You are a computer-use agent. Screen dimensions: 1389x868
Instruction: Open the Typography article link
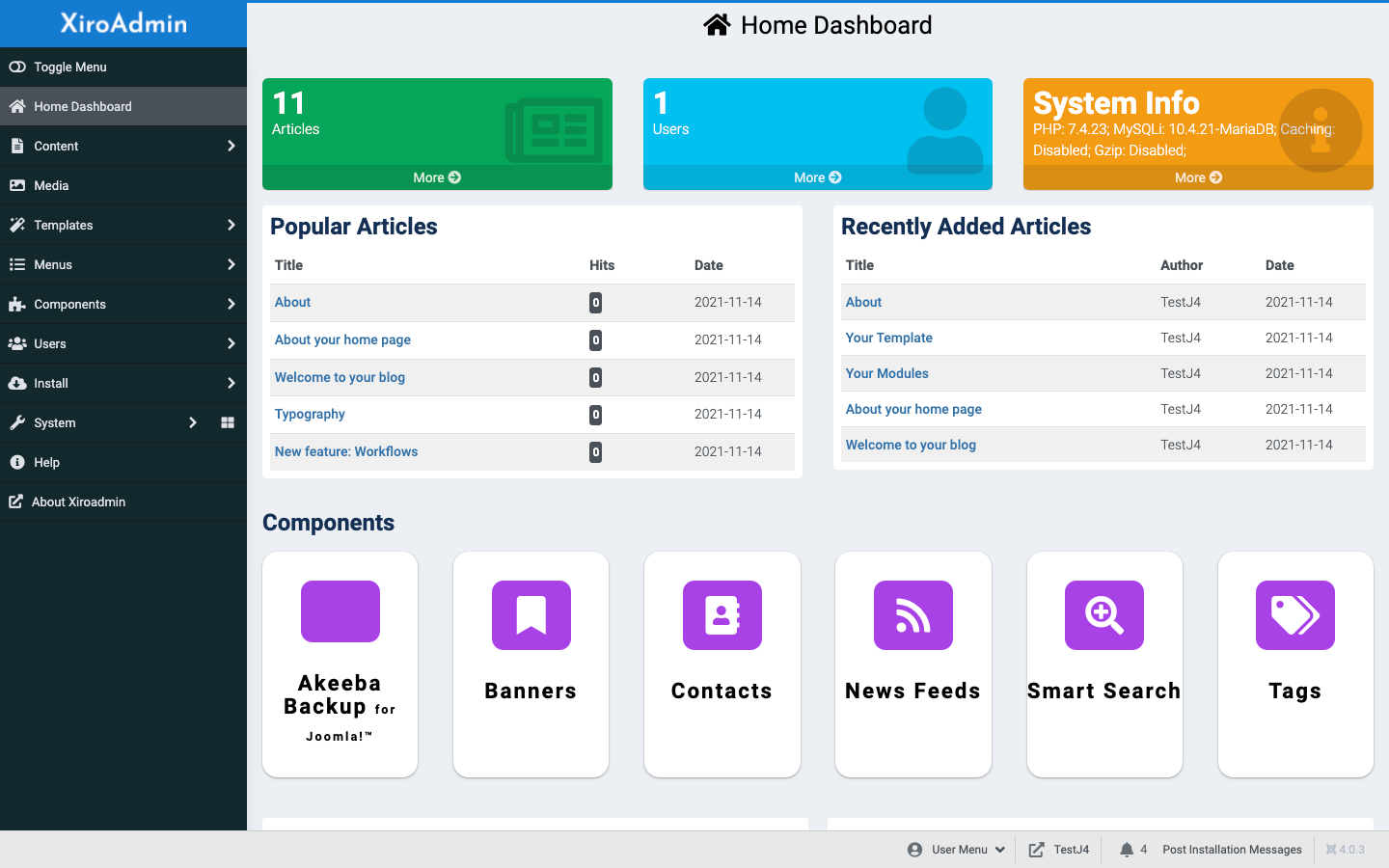click(309, 414)
